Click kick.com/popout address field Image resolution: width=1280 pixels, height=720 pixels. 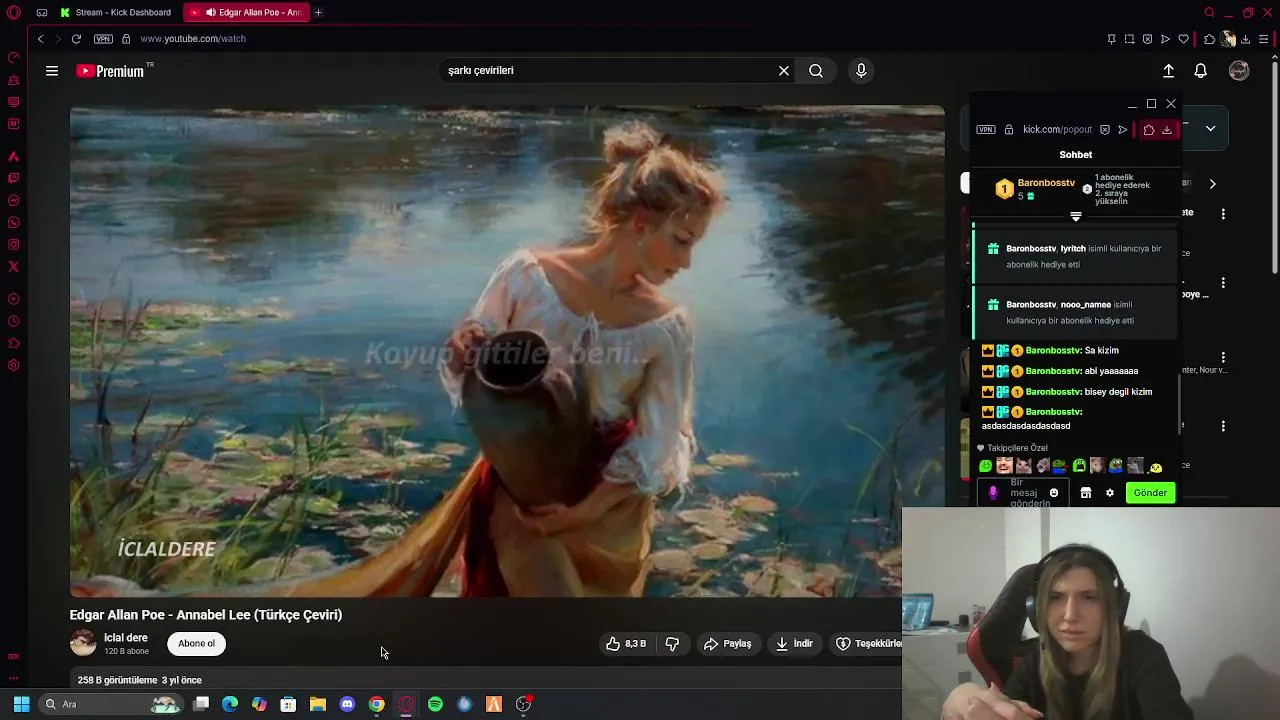tap(1057, 130)
